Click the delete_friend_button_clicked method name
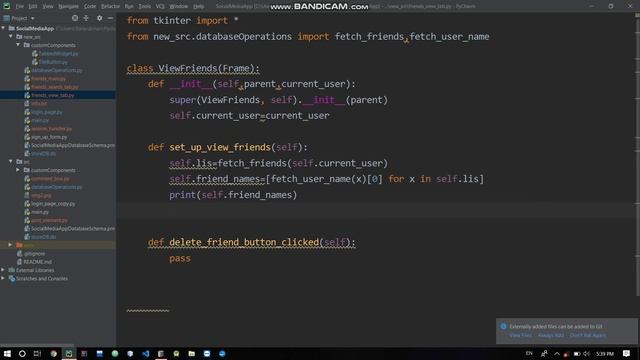The width and height of the screenshot is (640, 360). coord(244,242)
